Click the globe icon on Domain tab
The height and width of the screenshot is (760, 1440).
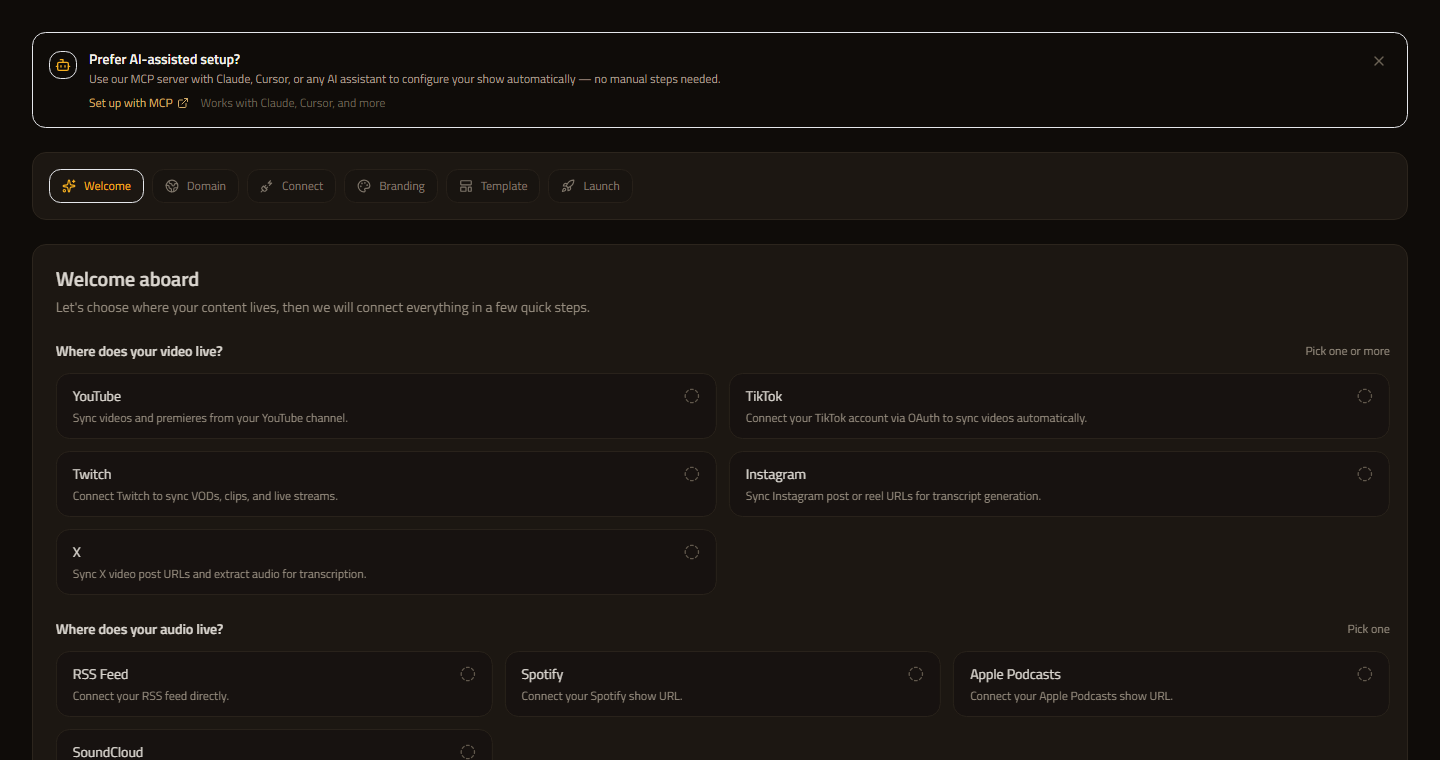coord(172,186)
